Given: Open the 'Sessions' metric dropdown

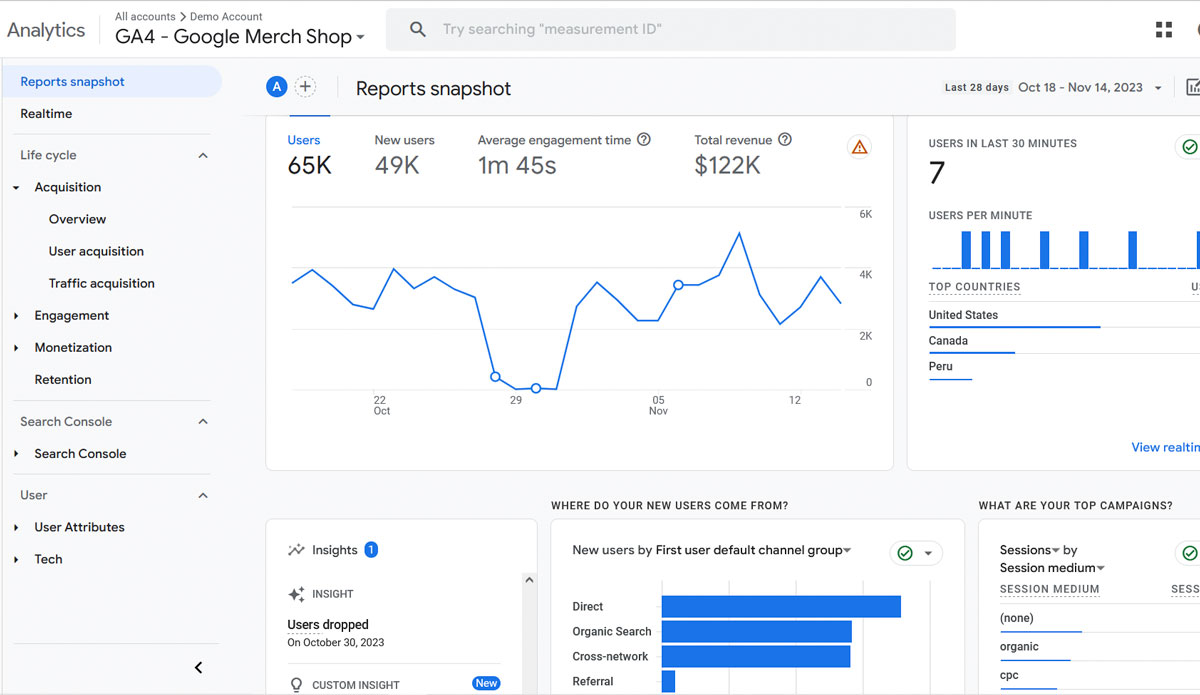Looking at the screenshot, I should pyautogui.click(x=1029, y=550).
